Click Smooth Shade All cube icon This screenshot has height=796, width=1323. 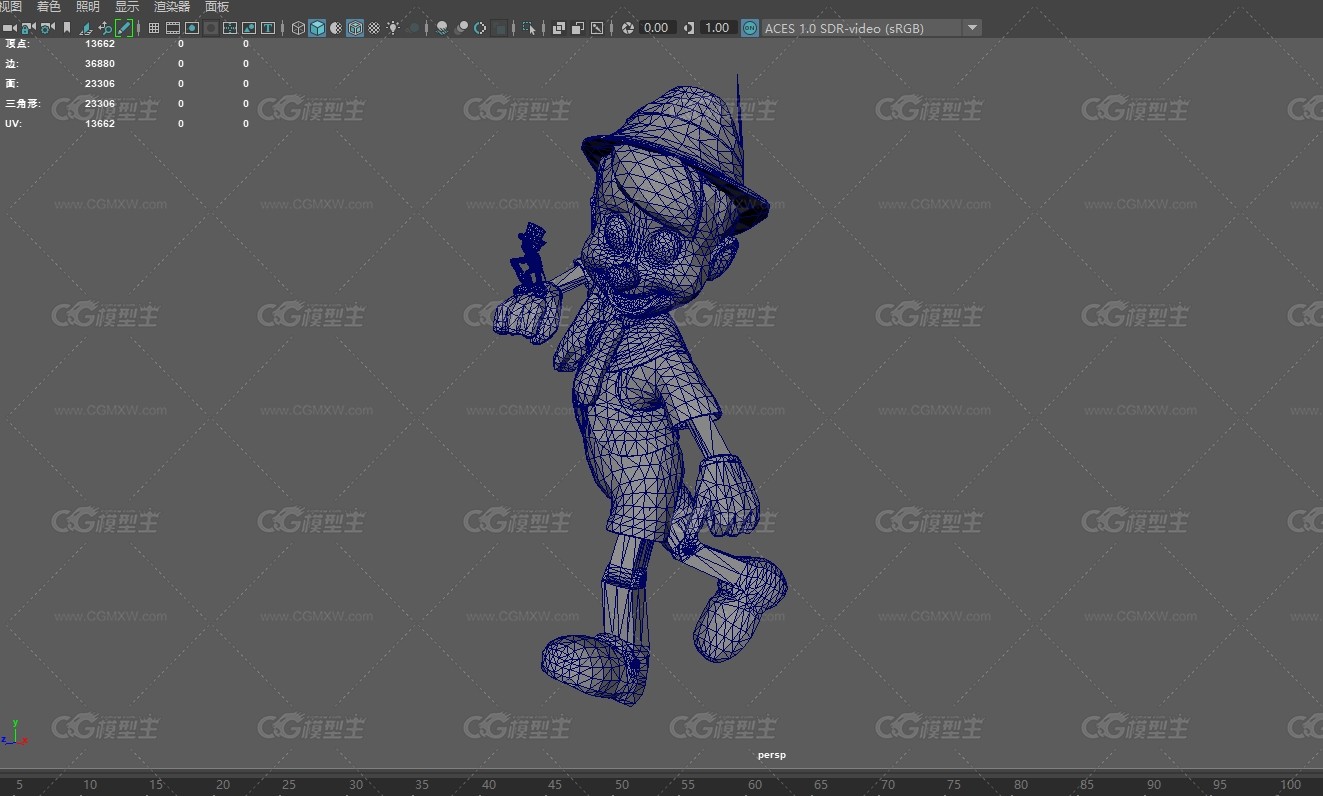tap(317, 28)
